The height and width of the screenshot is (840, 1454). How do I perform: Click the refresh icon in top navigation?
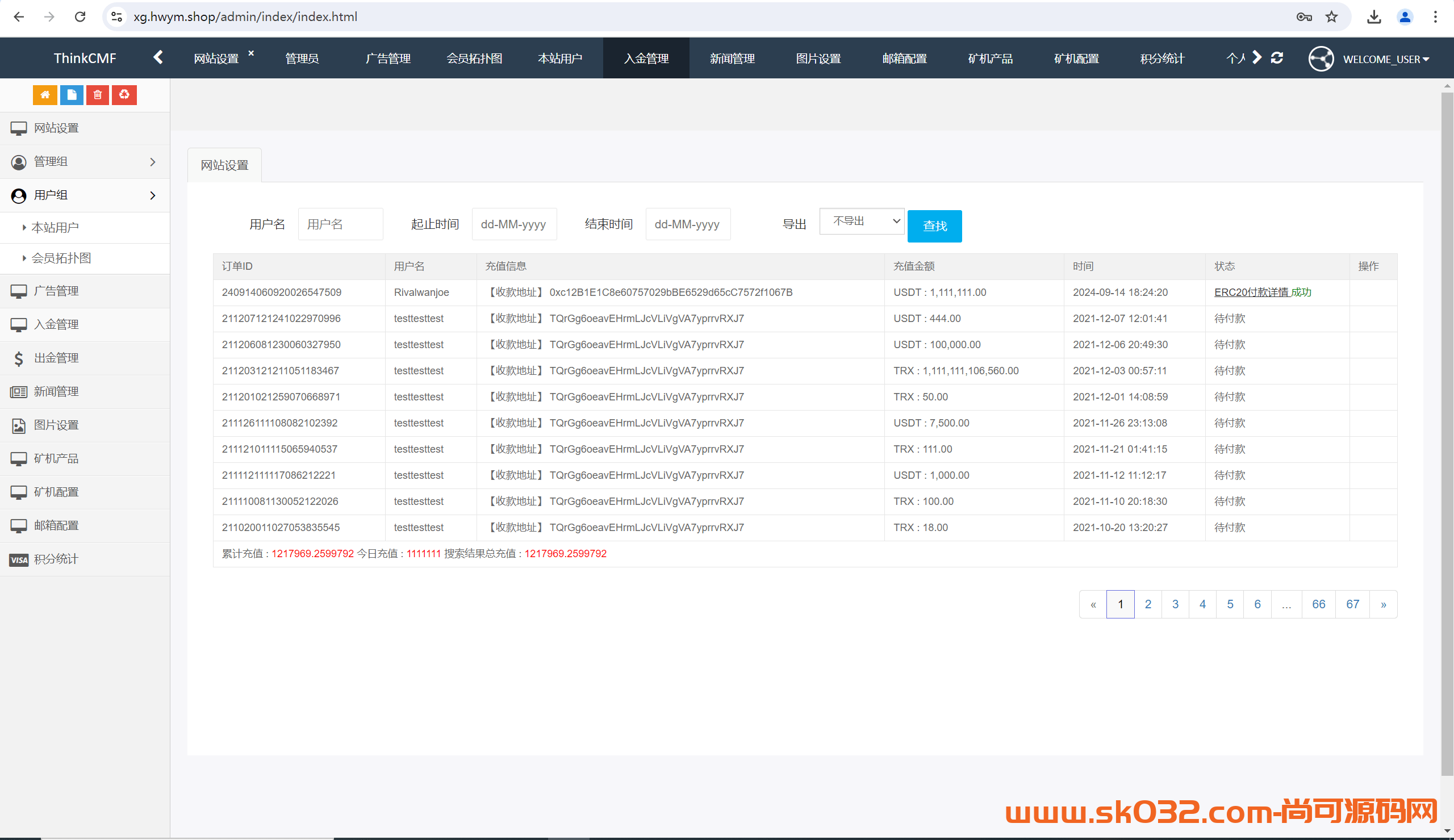1276,58
